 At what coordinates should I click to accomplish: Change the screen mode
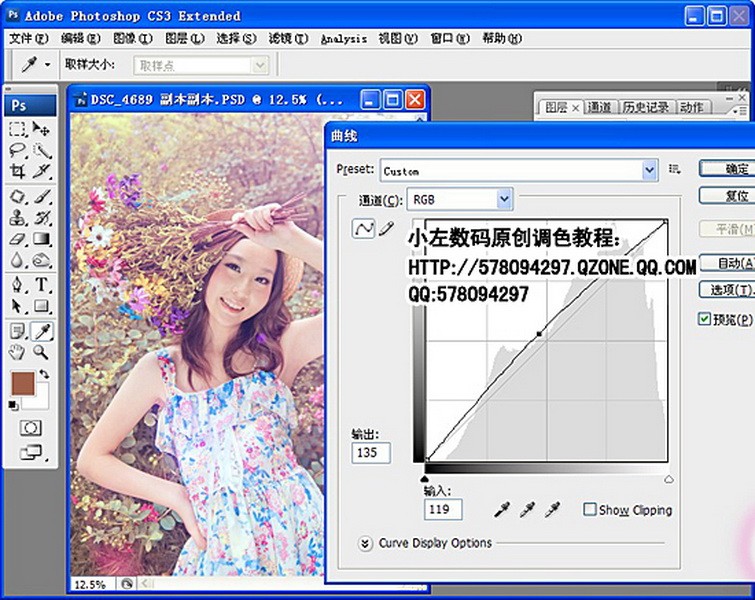click(31, 452)
